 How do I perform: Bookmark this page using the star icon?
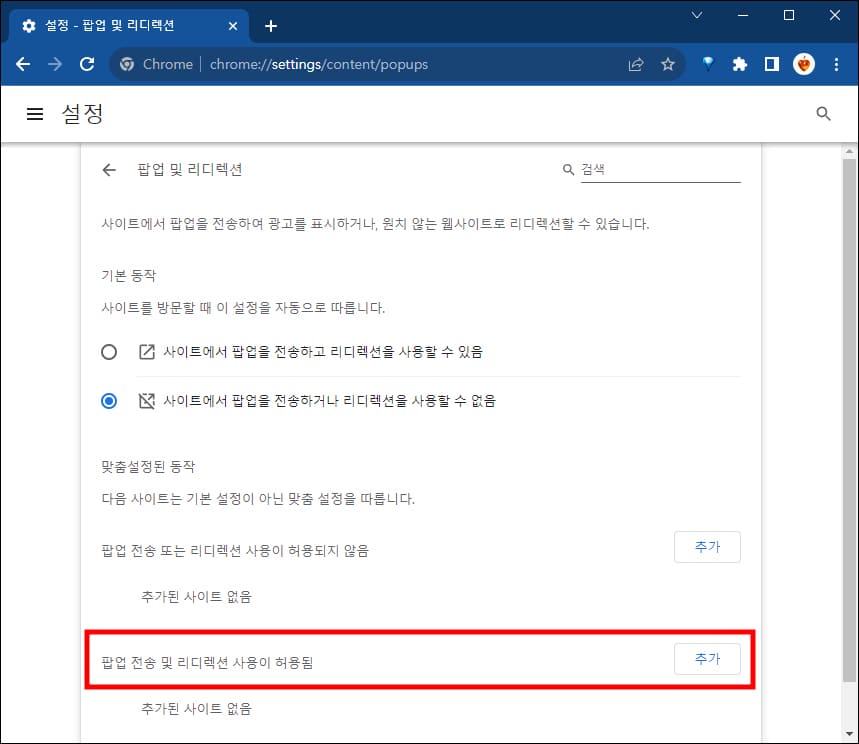point(667,63)
